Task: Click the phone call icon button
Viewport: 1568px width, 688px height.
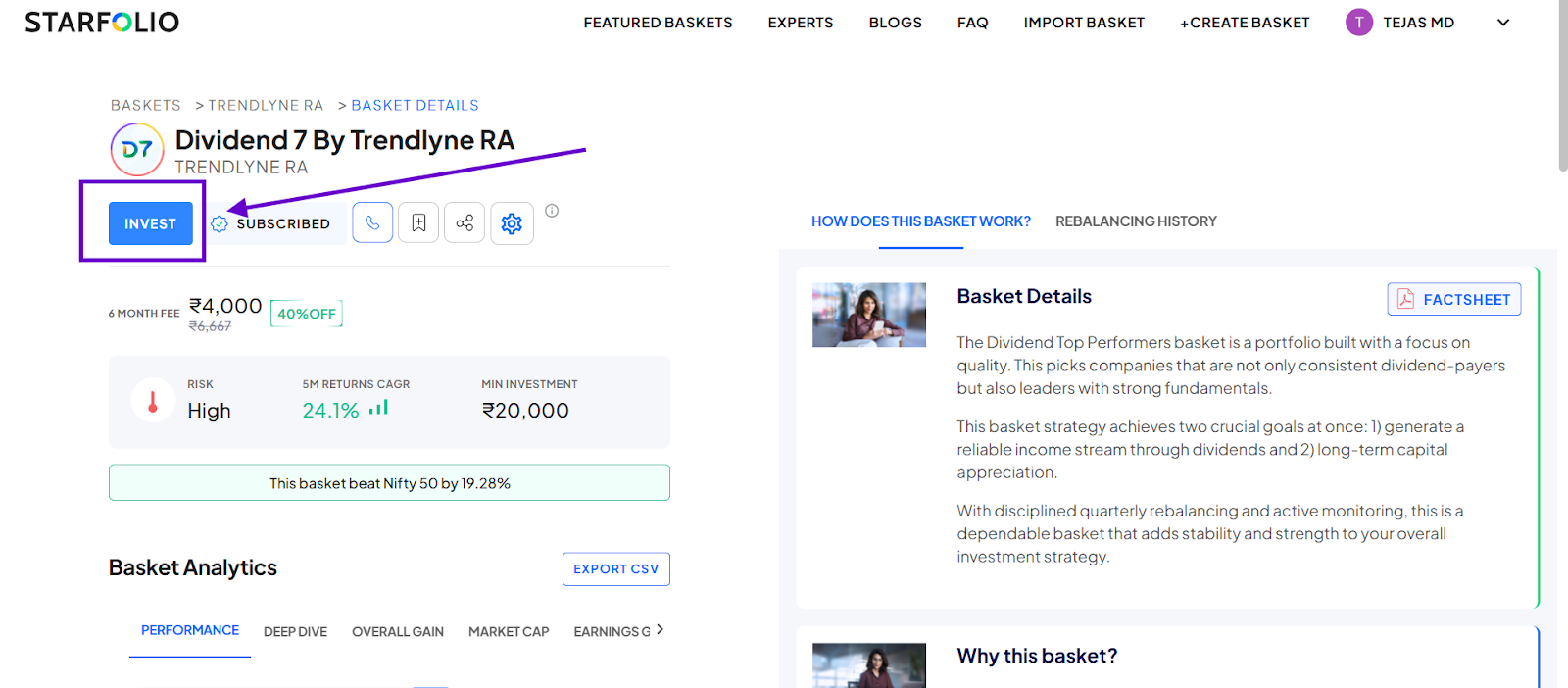Action: pyautogui.click(x=372, y=222)
